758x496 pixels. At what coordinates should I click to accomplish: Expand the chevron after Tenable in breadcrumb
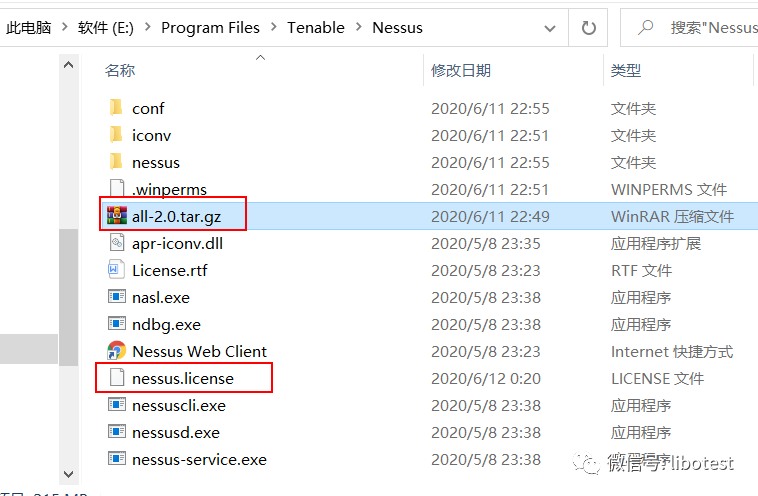coord(359,28)
